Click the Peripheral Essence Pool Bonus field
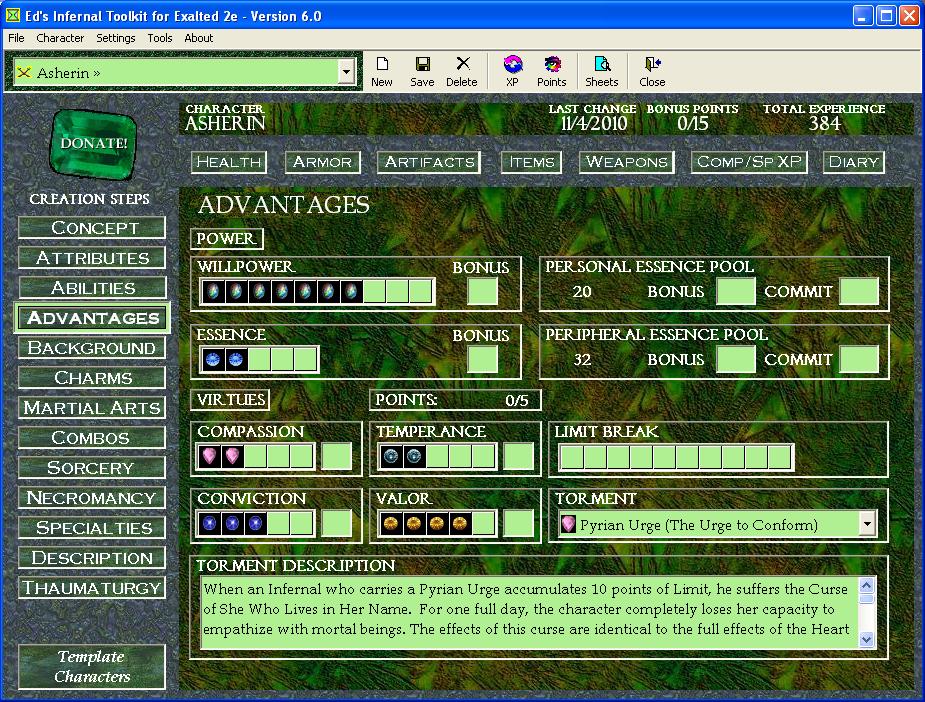 [736, 359]
